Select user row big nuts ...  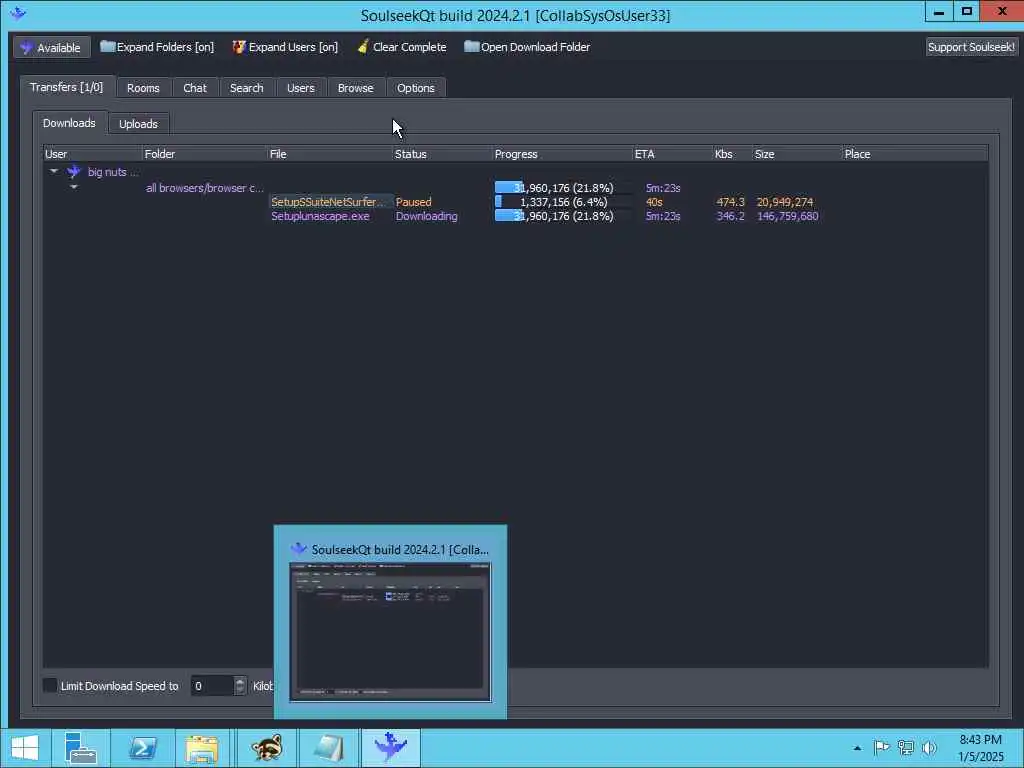point(112,172)
